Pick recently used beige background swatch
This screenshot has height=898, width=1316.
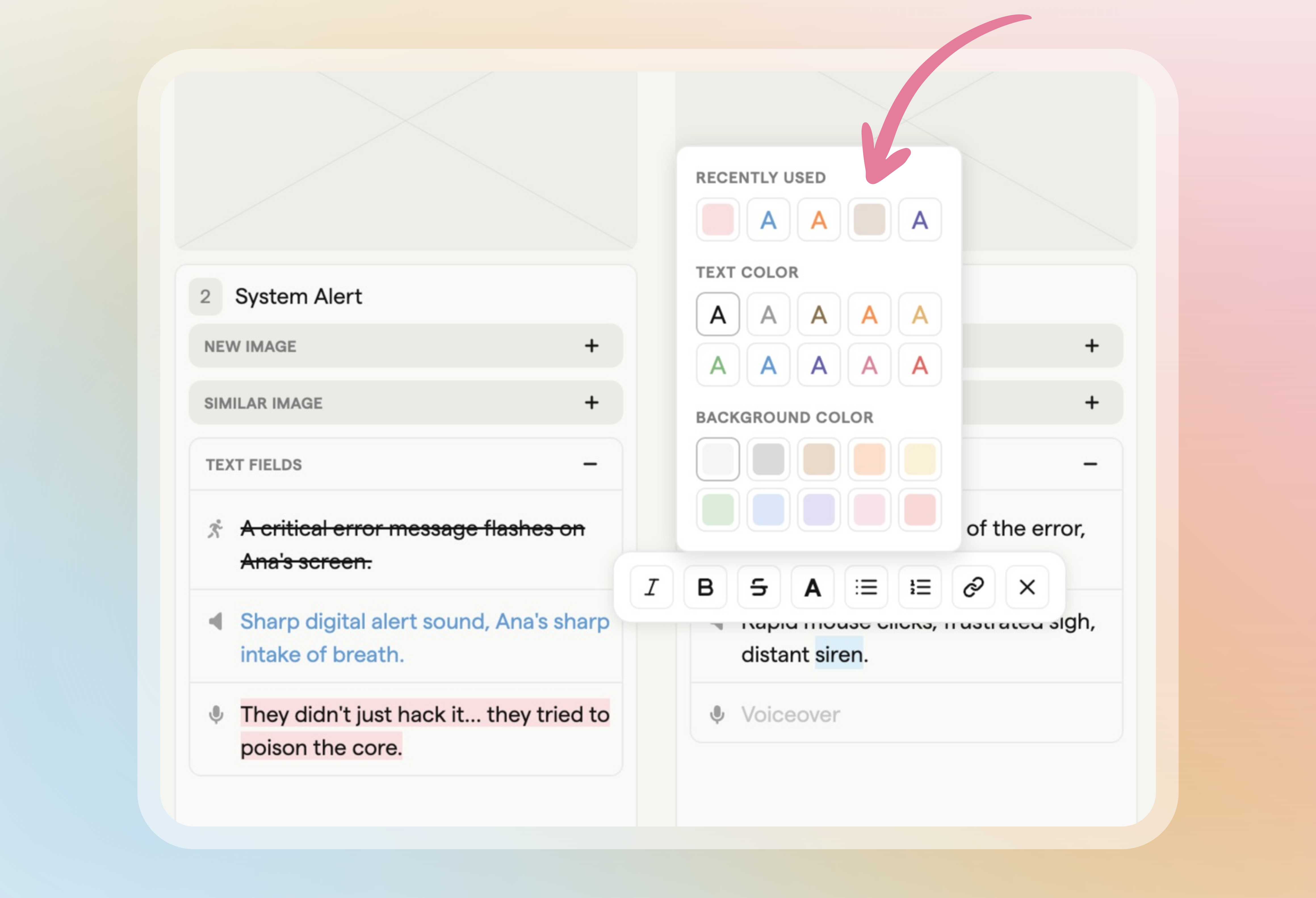click(x=869, y=220)
